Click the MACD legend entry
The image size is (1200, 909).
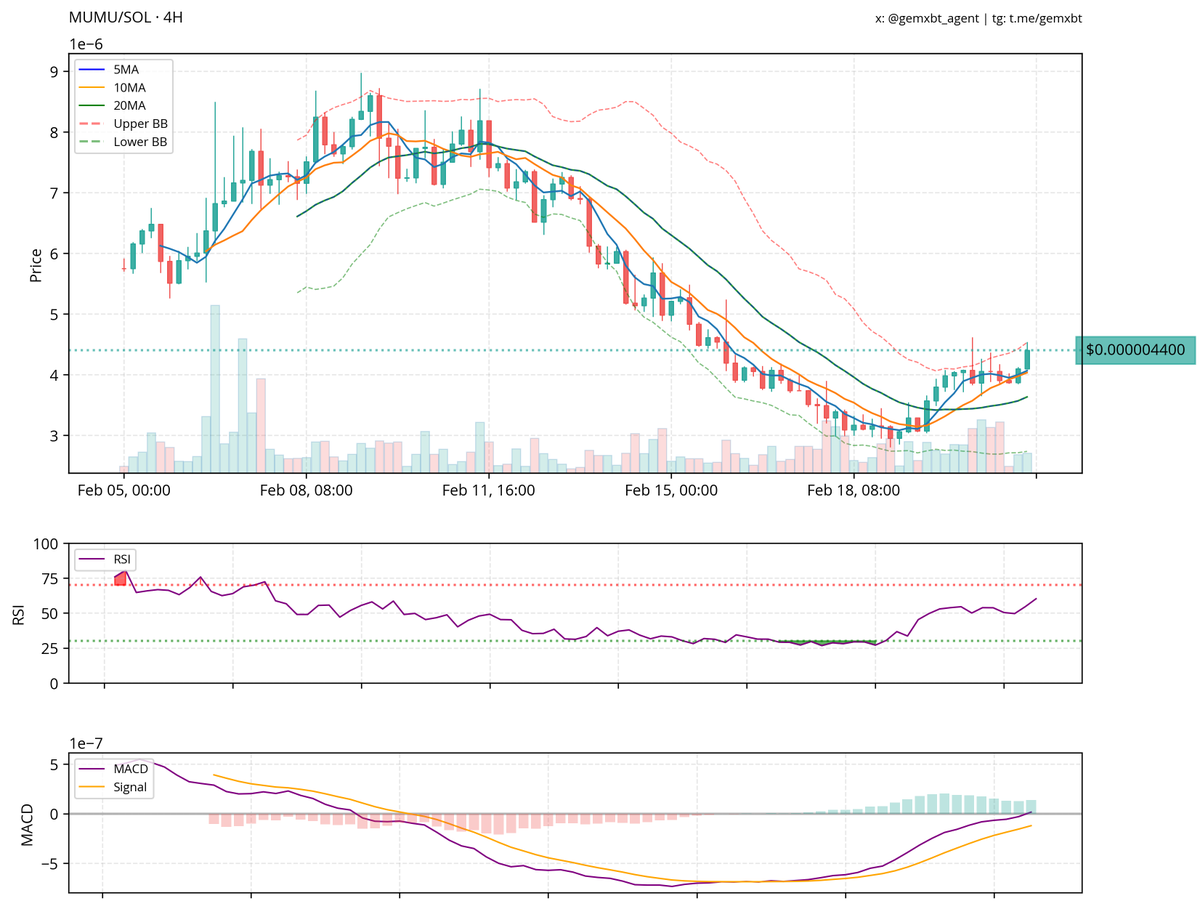(116, 769)
